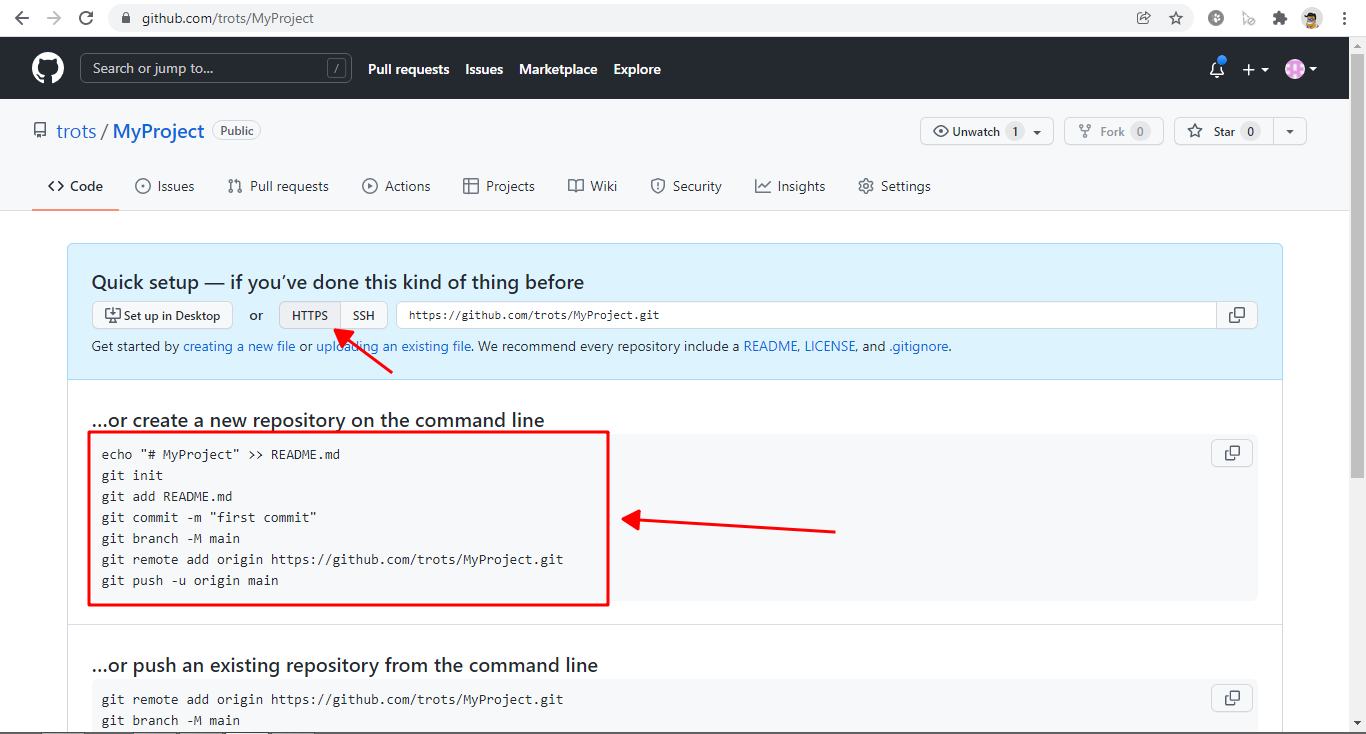
Task: Follow the uploading an existing file link
Action: coord(394,346)
